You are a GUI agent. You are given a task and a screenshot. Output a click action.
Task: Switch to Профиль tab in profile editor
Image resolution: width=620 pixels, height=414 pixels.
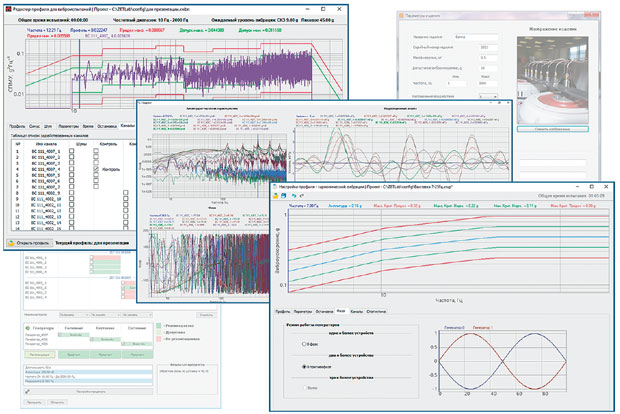[x=17, y=126]
